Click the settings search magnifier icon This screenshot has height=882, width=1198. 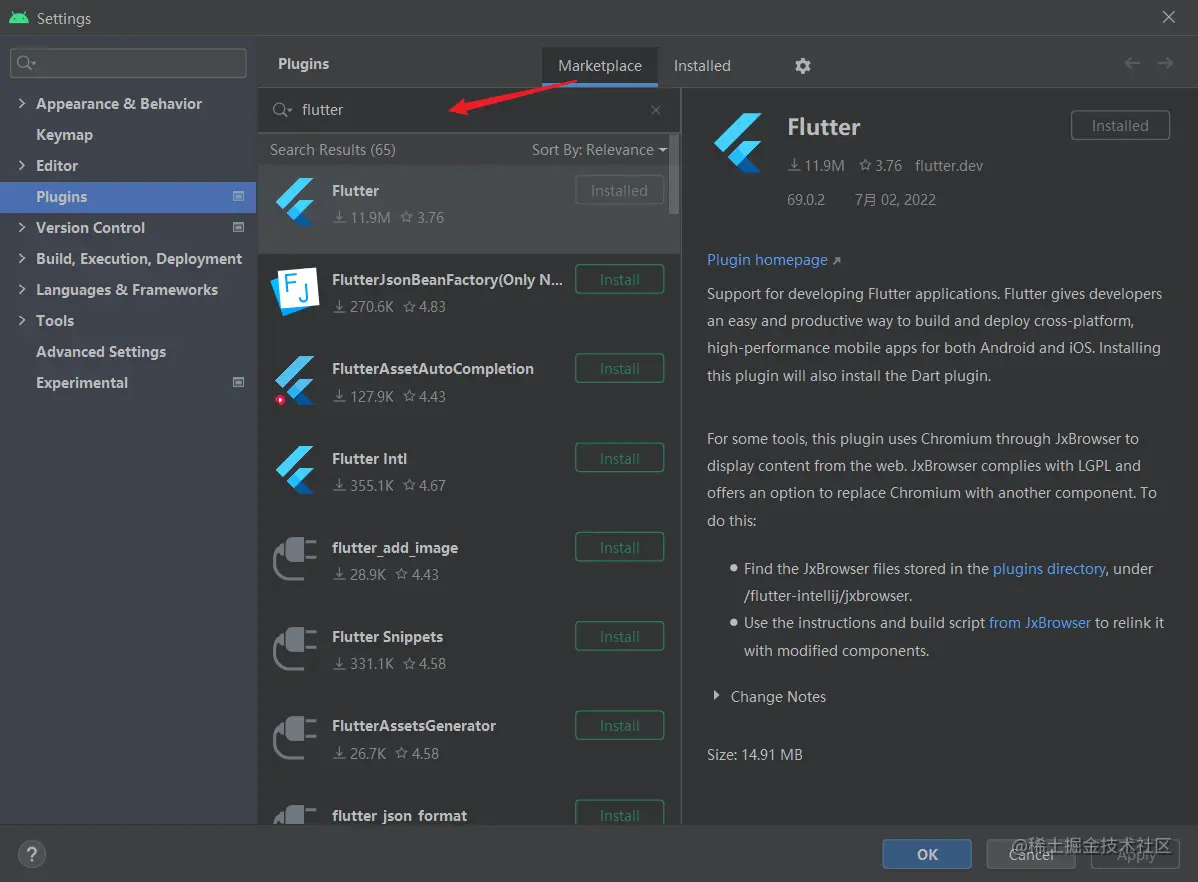pyautogui.click(x=26, y=63)
